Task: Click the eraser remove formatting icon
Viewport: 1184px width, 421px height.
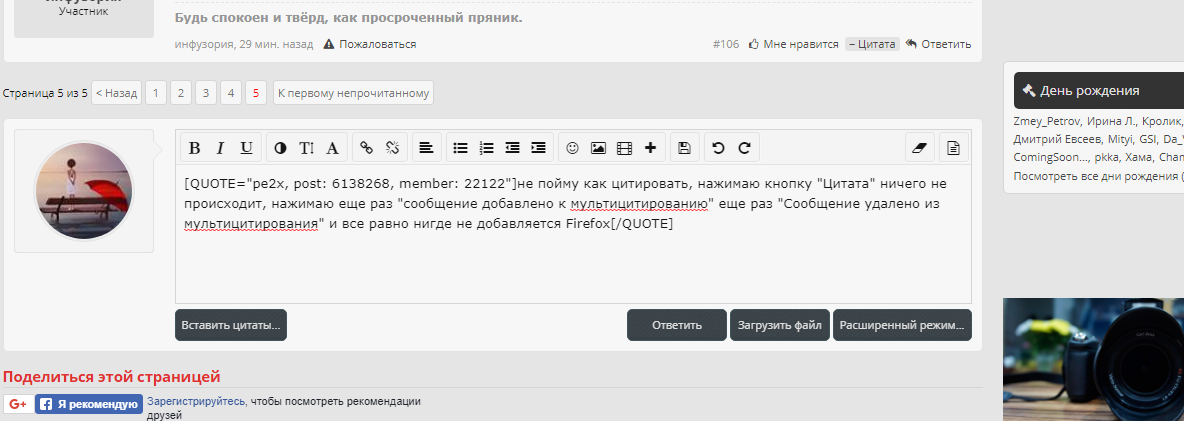Action: tap(921, 148)
